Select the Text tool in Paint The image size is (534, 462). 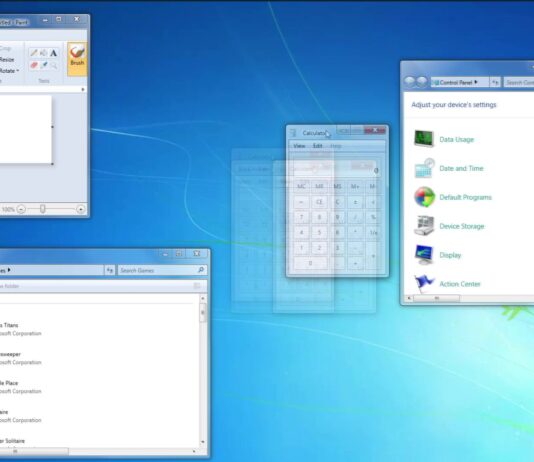53,53
